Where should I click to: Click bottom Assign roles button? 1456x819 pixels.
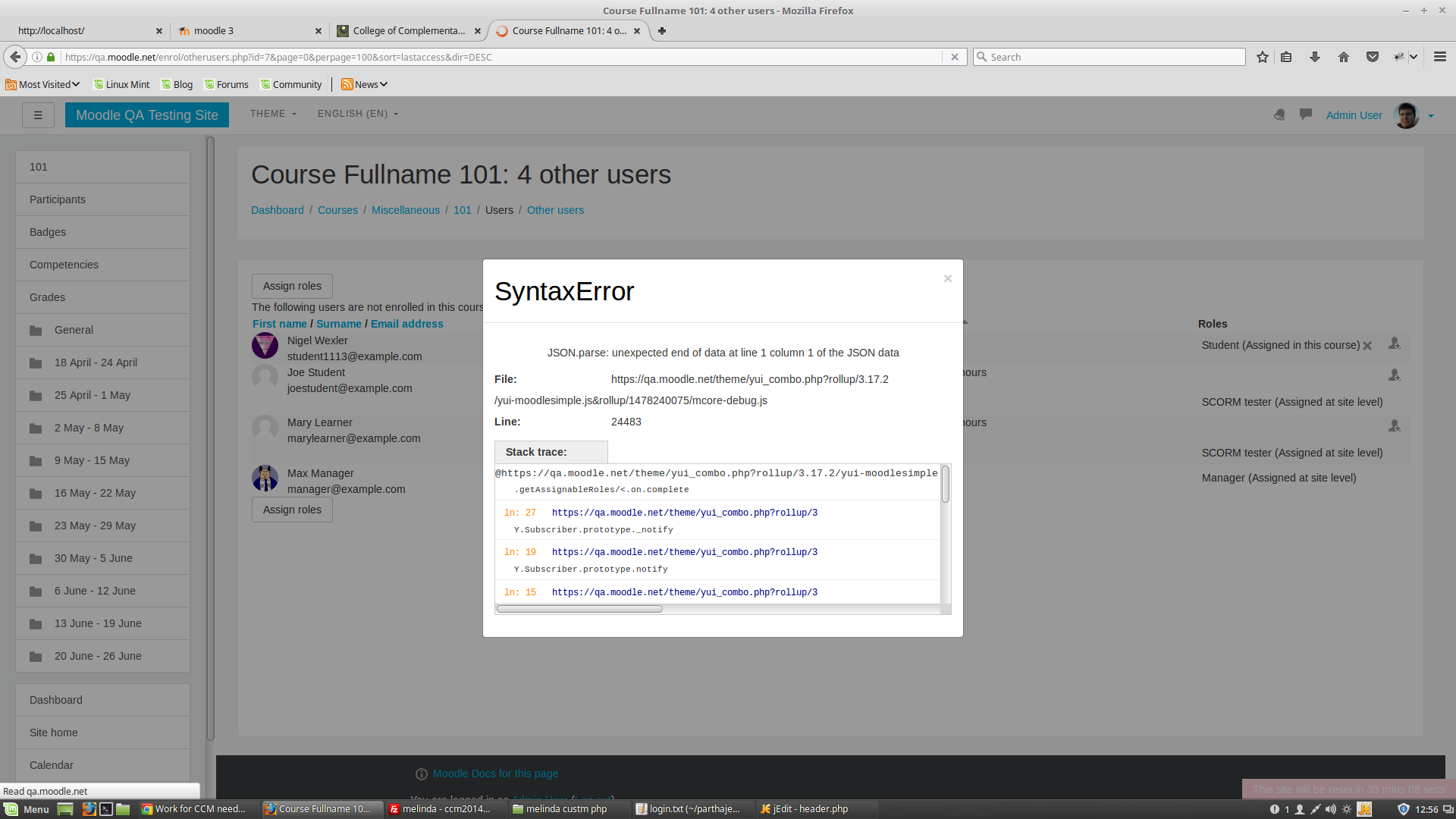tap(292, 510)
